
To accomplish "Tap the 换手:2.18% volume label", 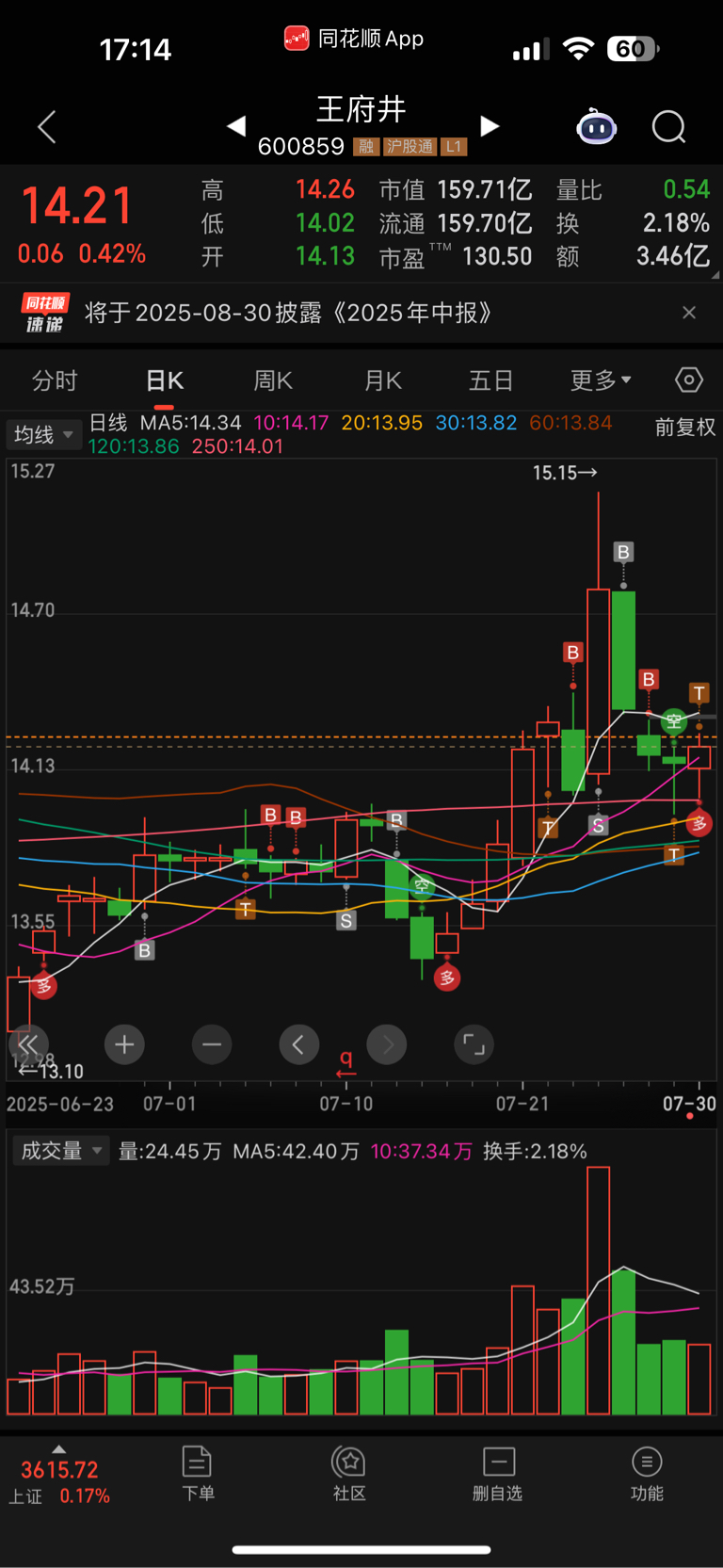I will pyautogui.click(x=535, y=1152).
